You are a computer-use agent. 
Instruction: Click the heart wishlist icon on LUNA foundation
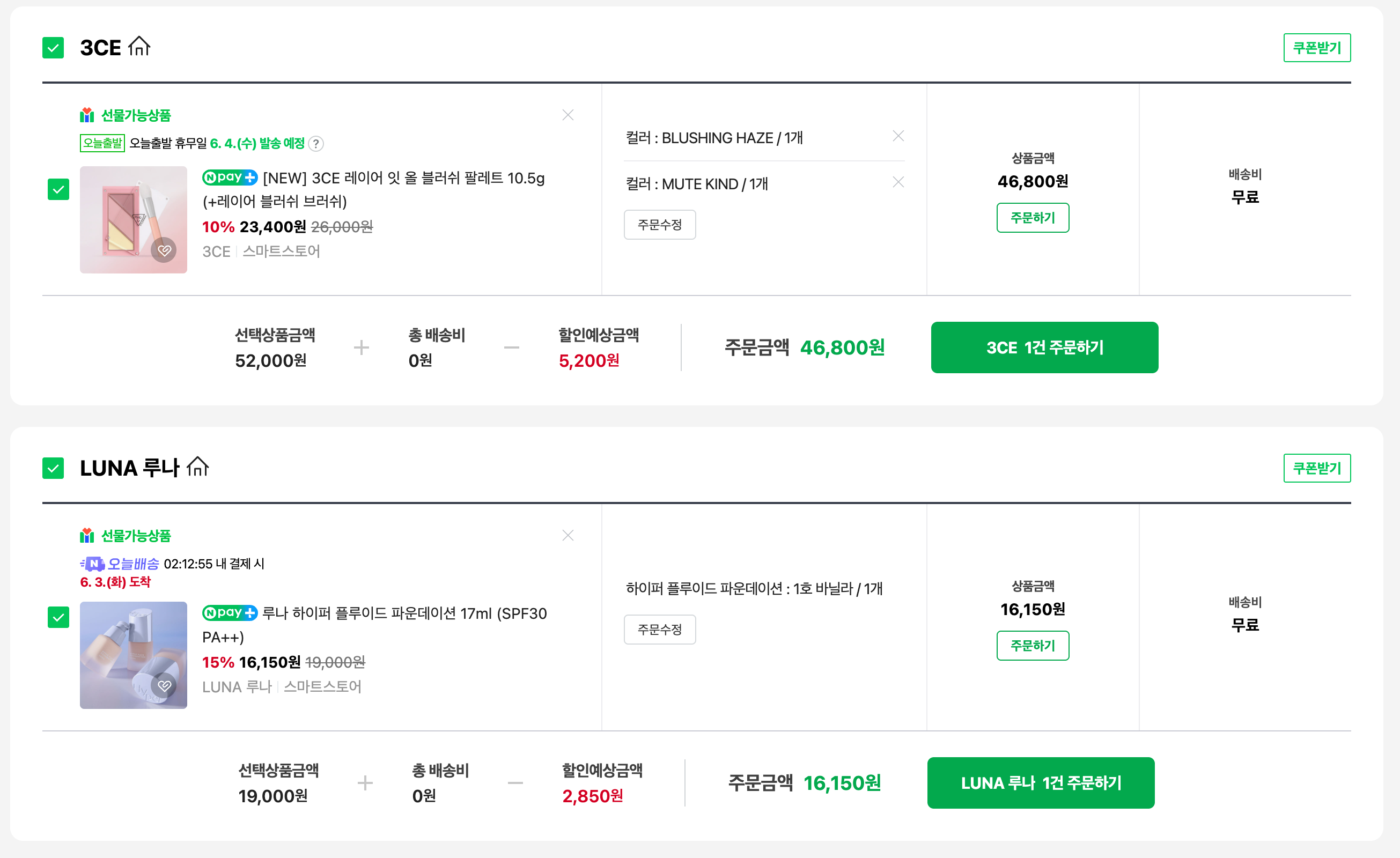[x=164, y=686]
